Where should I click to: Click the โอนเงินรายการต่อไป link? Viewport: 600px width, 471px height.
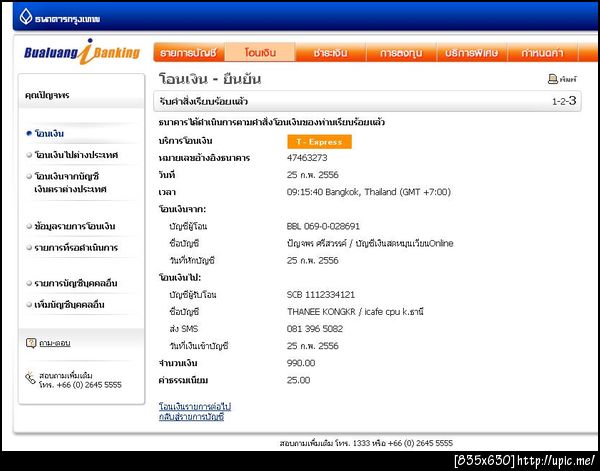pyautogui.click(x=195, y=406)
